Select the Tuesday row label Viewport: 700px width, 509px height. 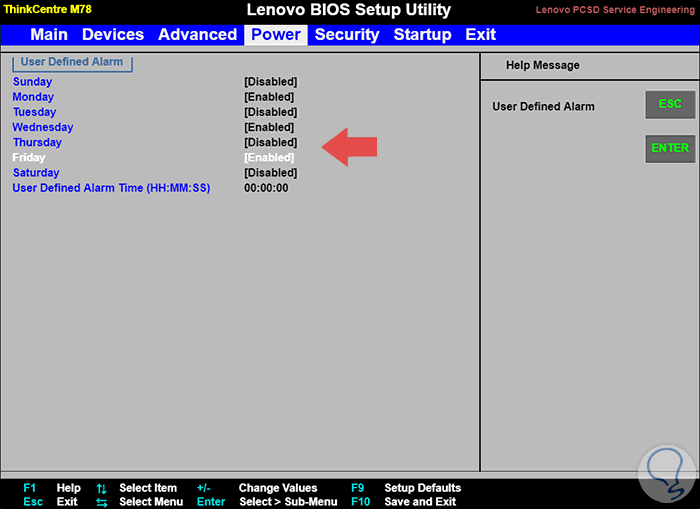click(x=34, y=112)
